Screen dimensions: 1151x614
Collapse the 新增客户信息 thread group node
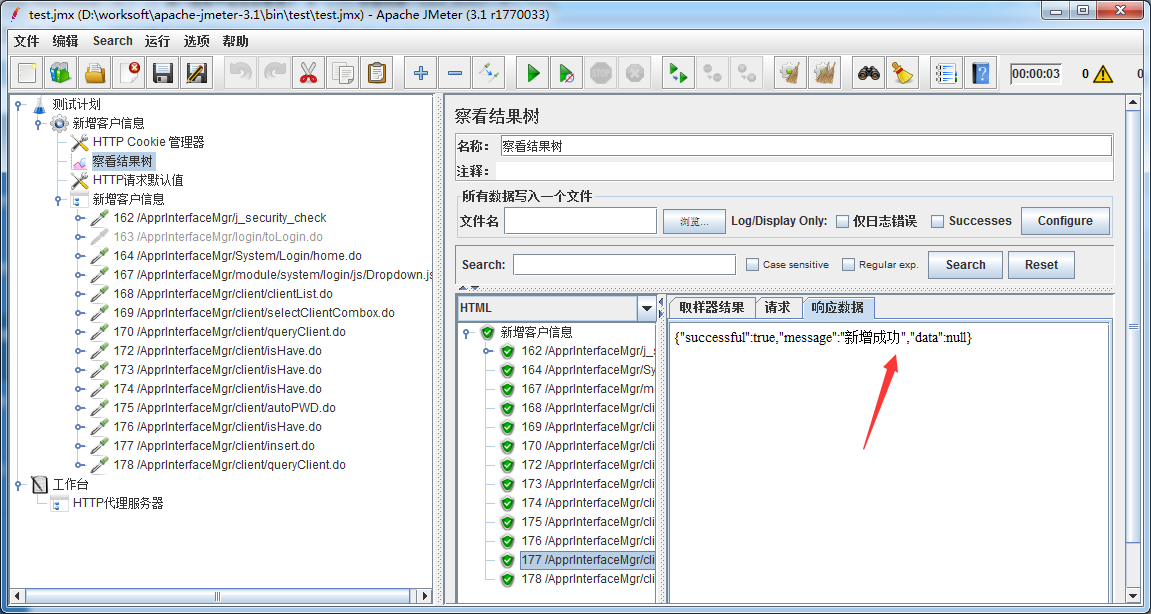[38, 123]
